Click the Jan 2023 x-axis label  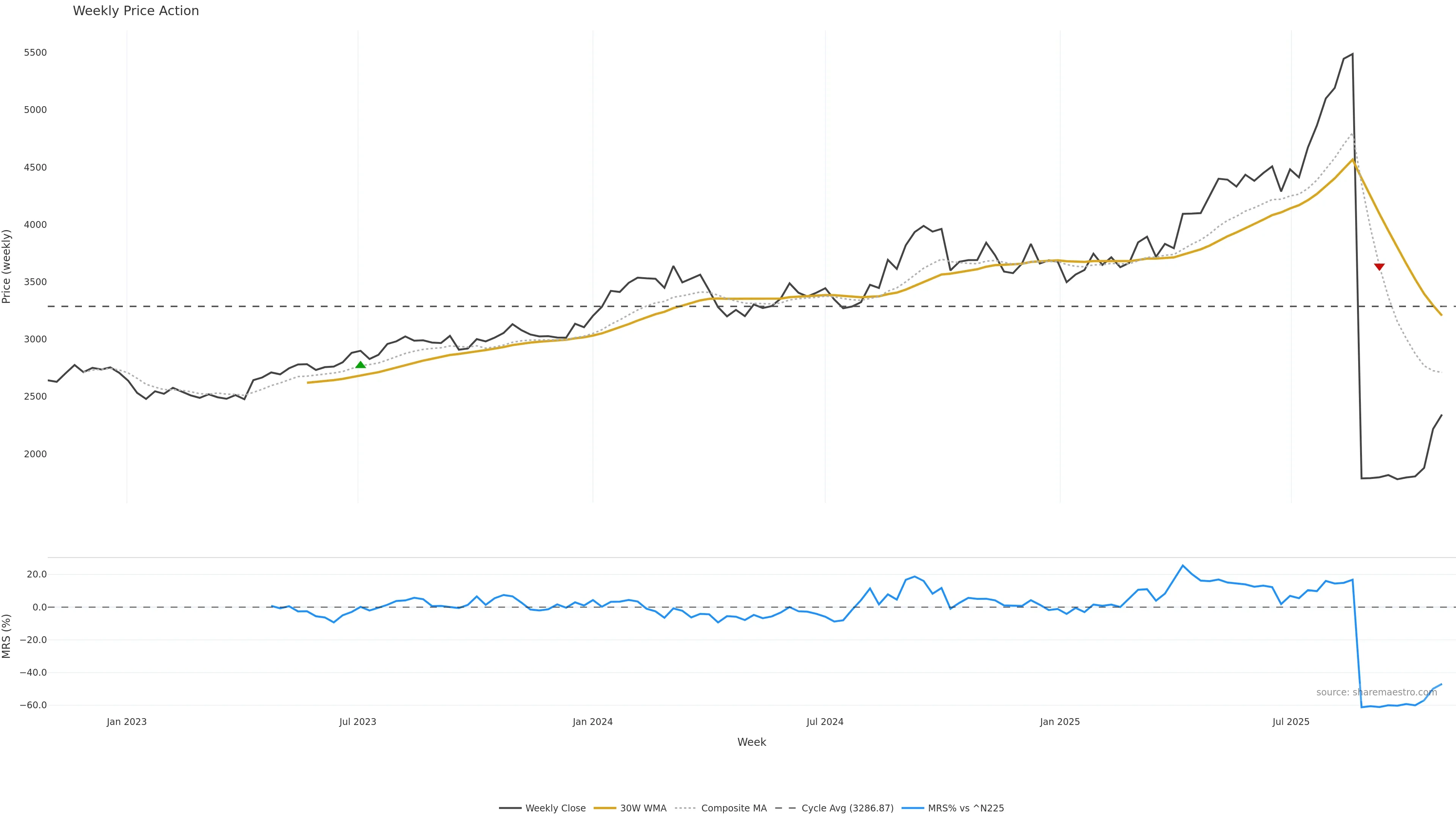click(127, 722)
